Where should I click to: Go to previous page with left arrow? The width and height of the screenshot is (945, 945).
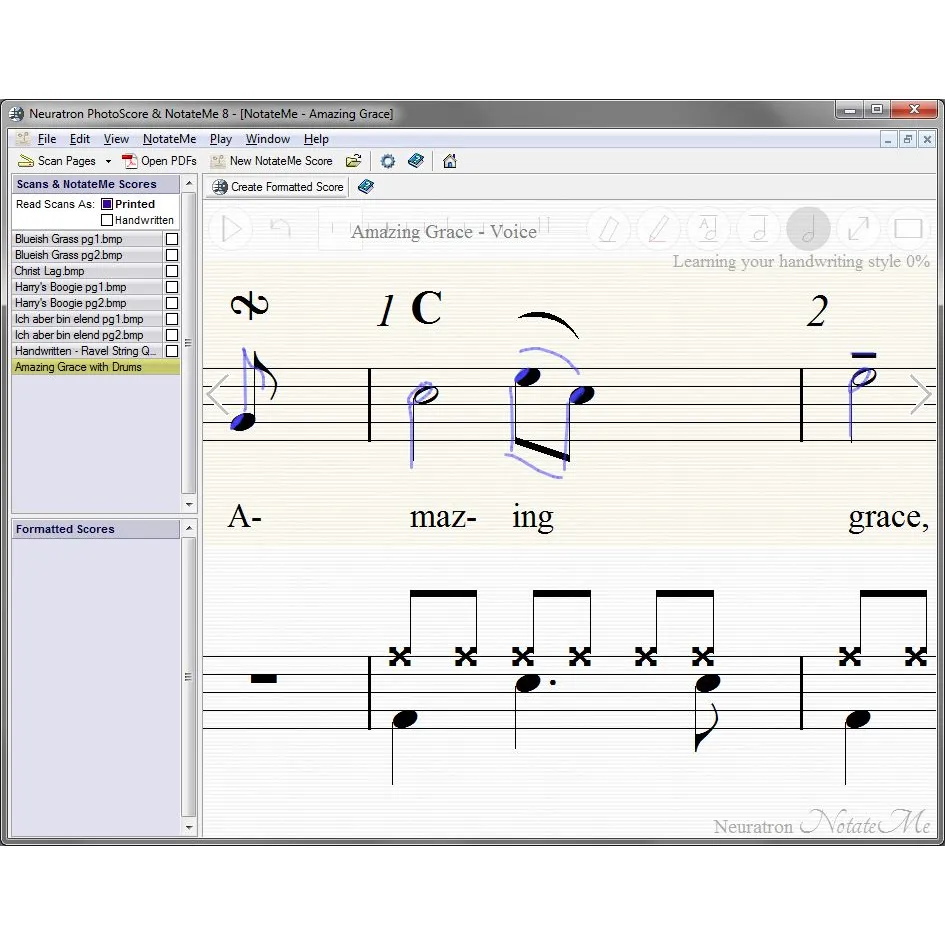click(217, 395)
